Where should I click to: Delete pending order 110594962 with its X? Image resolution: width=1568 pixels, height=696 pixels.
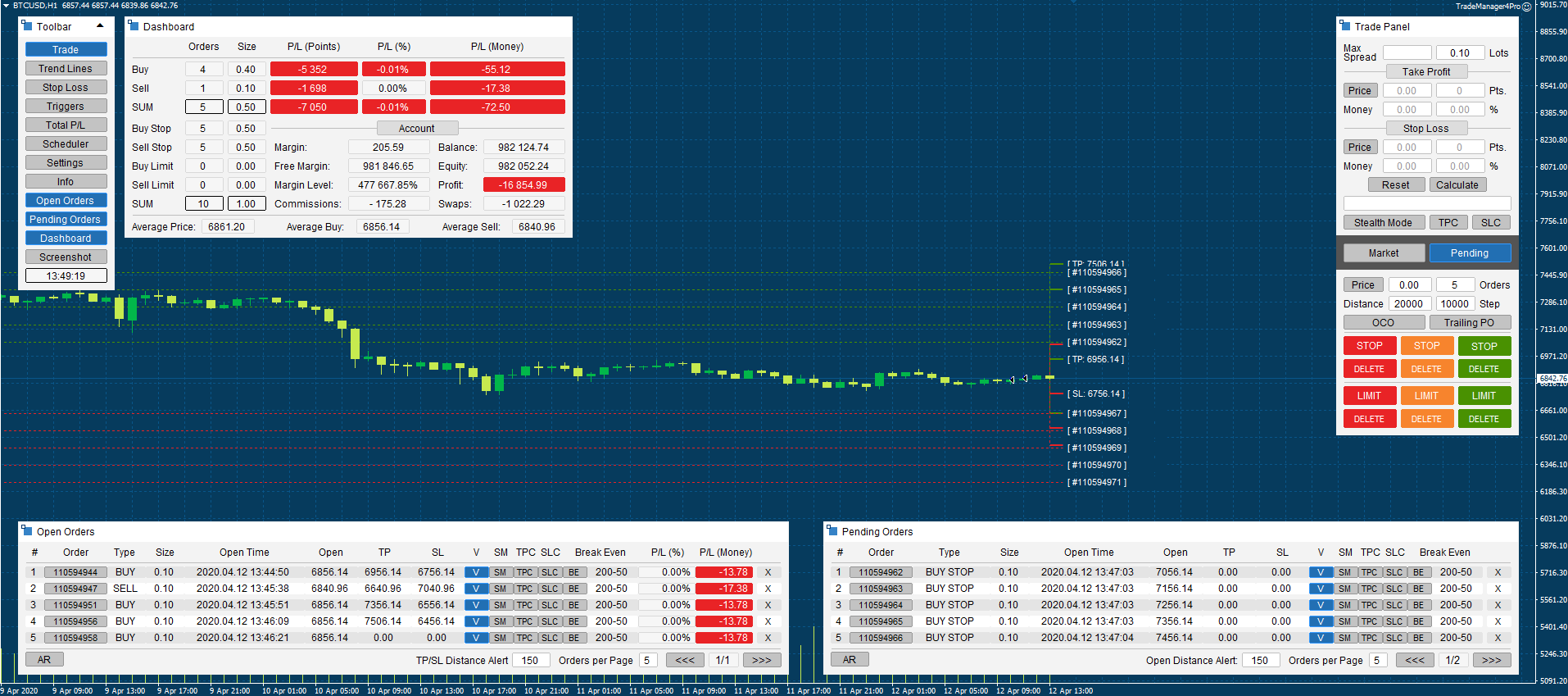(1498, 572)
